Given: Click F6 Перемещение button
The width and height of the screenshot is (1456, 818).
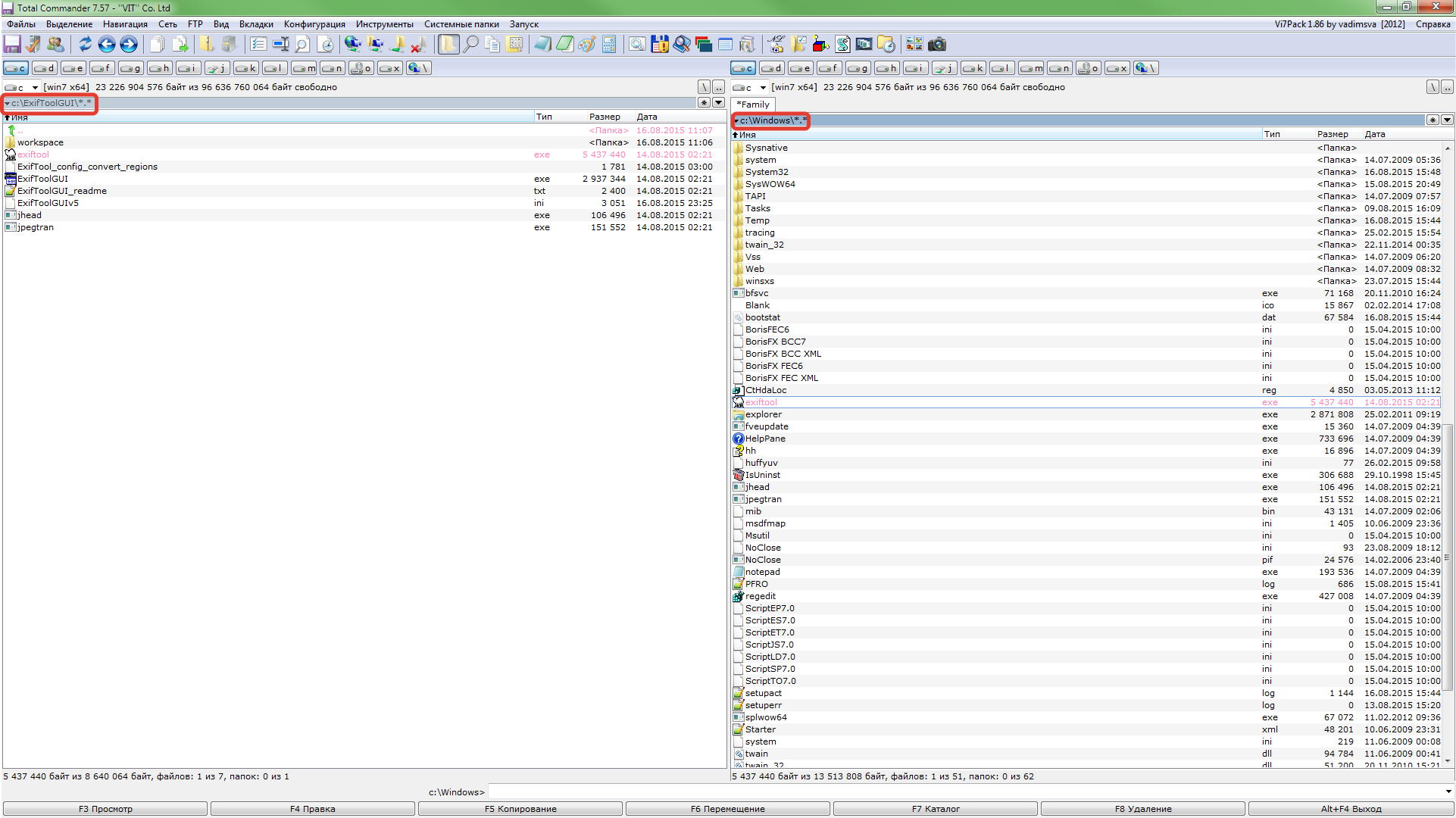Looking at the screenshot, I should (x=728, y=809).
